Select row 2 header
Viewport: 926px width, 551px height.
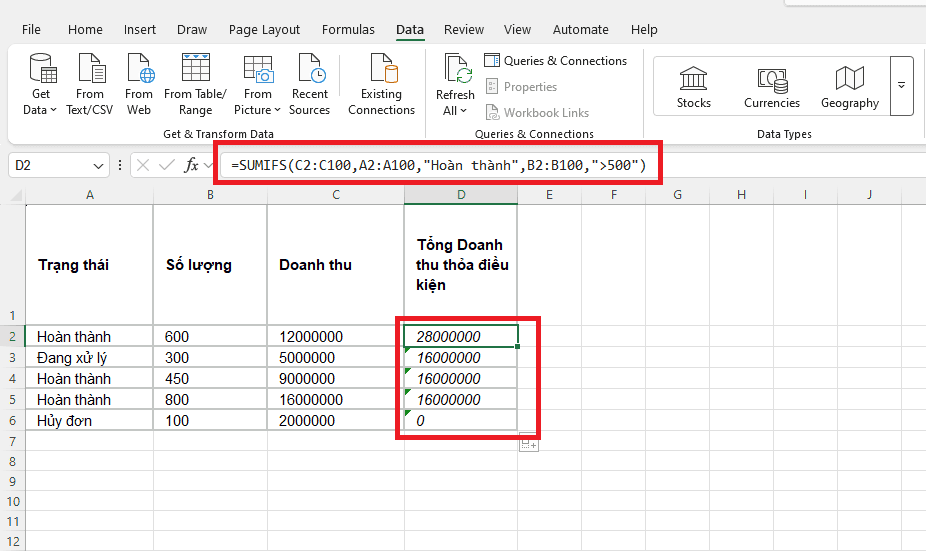(12, 337)
